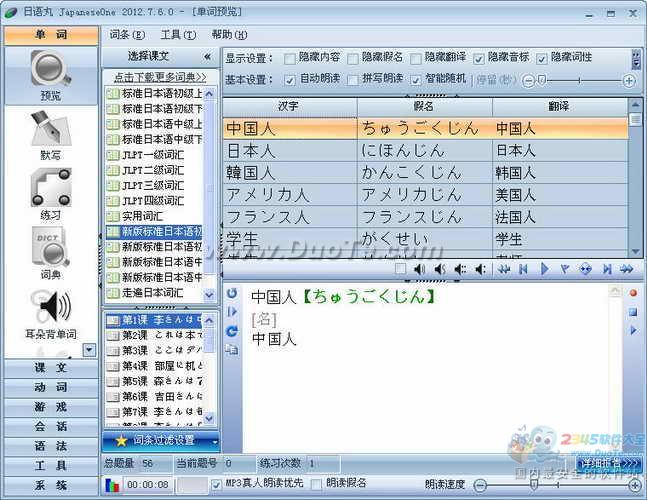Click the second speaker icon with S
Screen dimensions: 647x500
440,269
